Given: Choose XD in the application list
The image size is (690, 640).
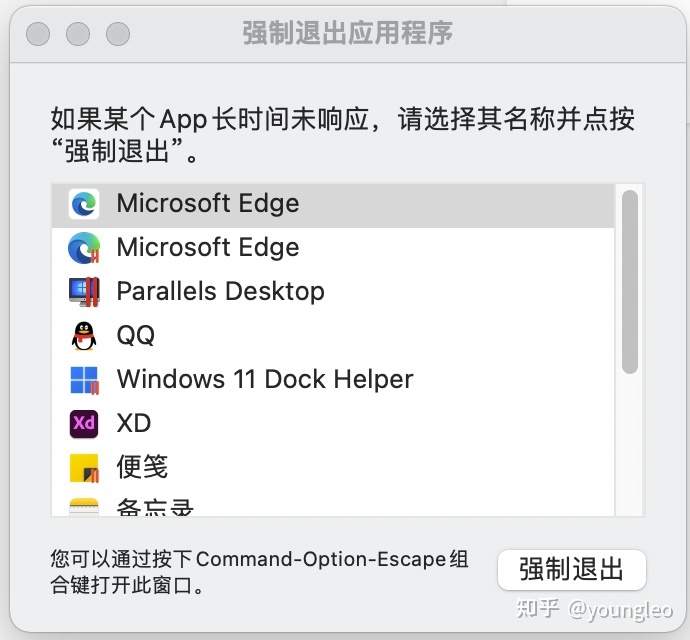Looking at the screenshot, I should pyautogui.click(x=333, y=423).
